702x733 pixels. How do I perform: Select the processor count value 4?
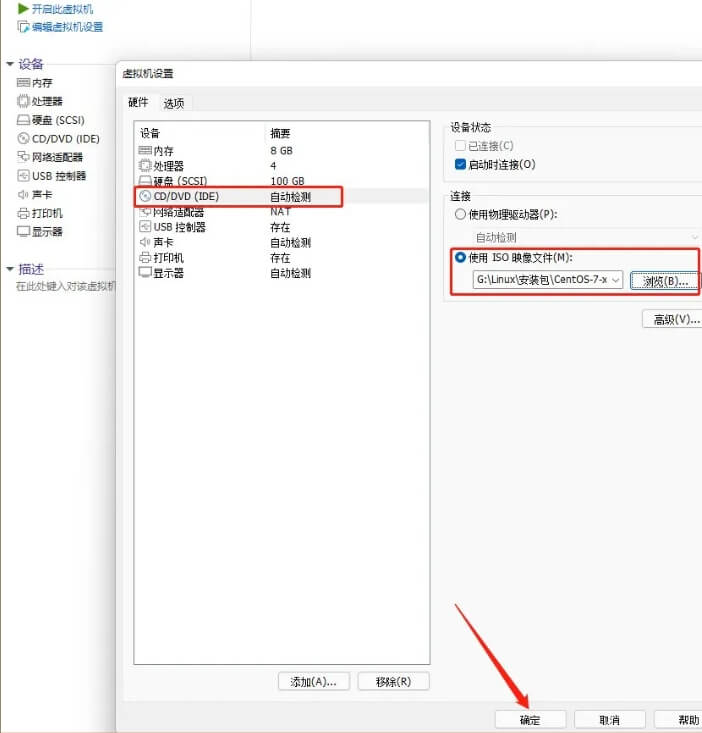(x=273, y=165)
